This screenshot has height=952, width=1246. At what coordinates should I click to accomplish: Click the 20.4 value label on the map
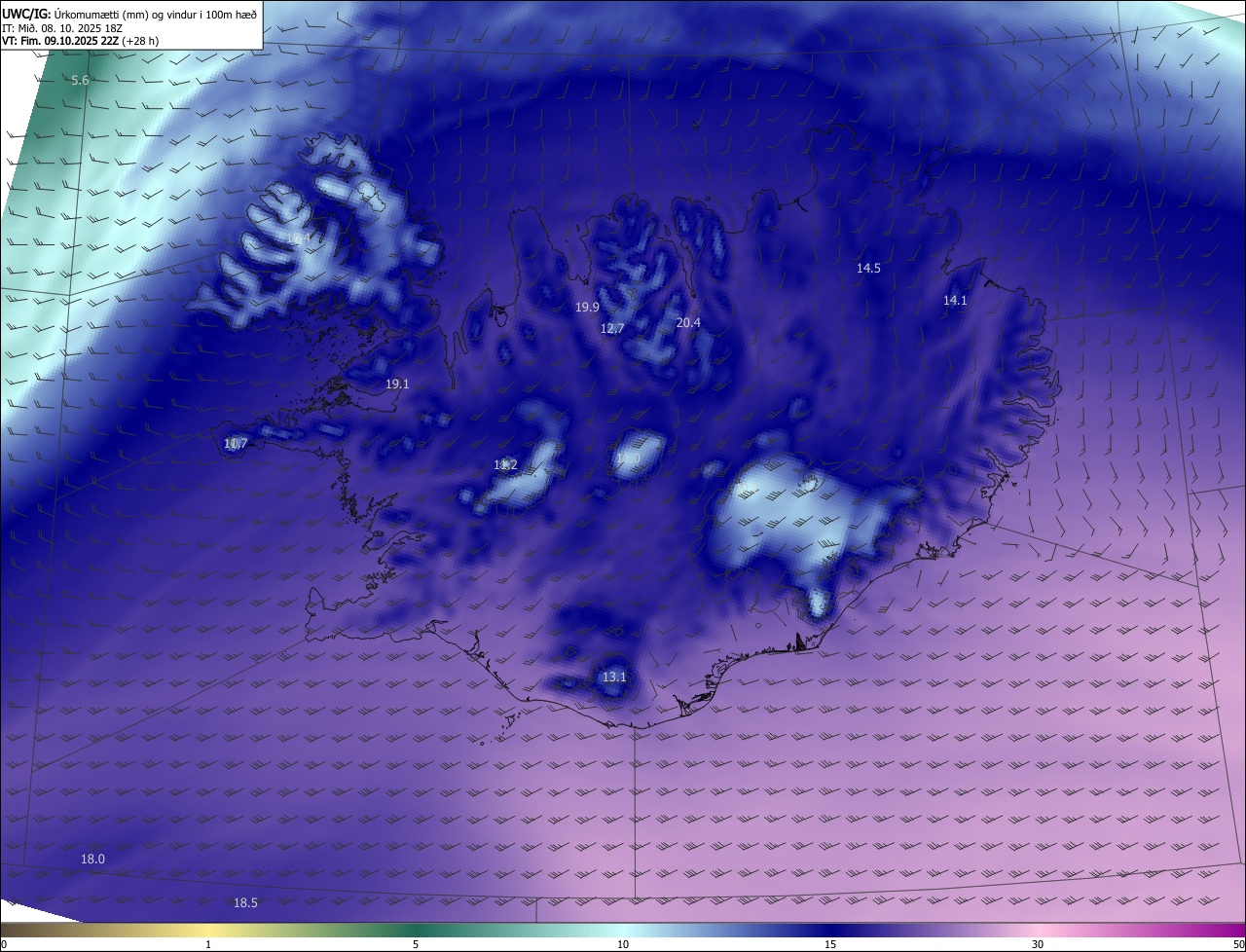688,322
